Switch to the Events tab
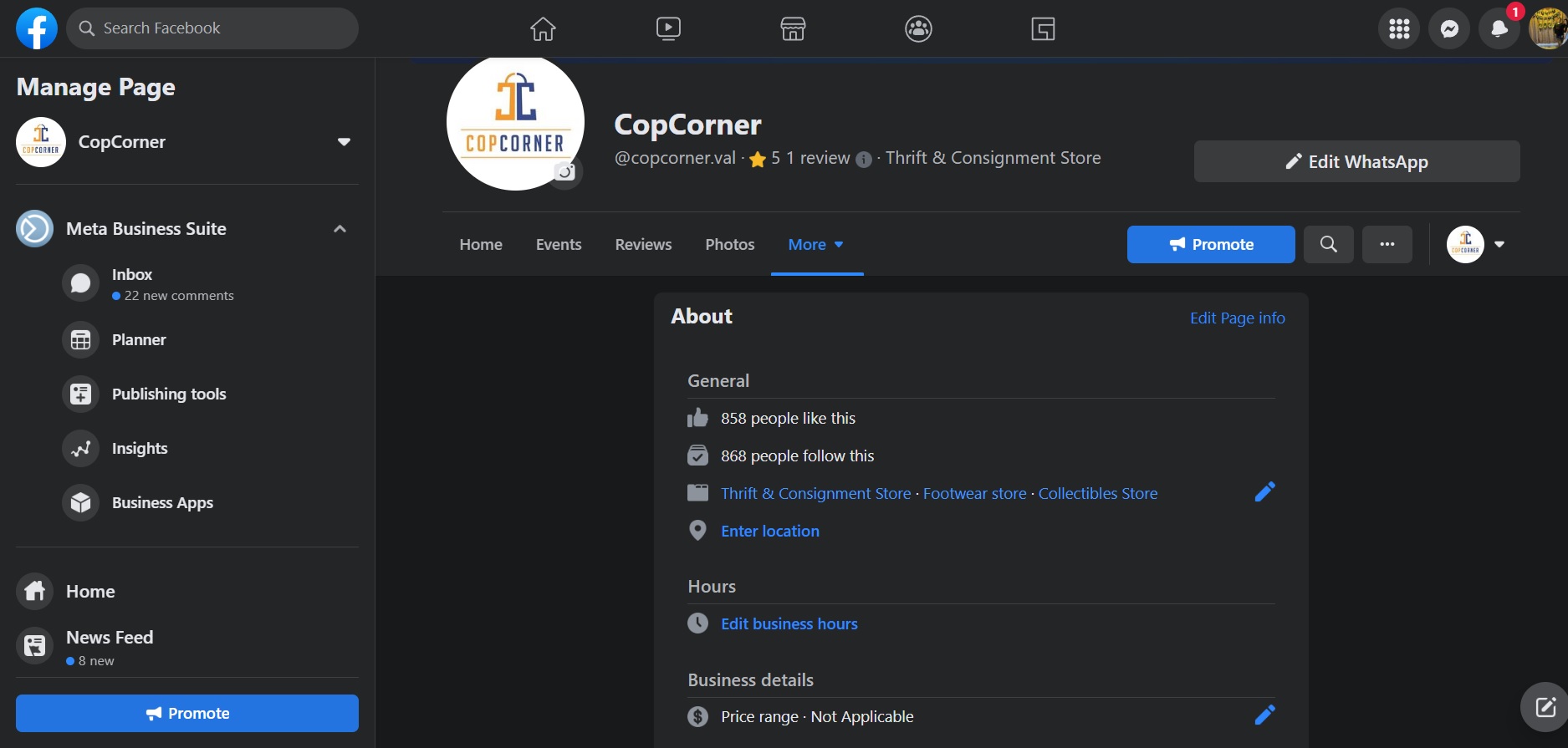The width and height of the screenshot is (1568, 748). pyautogui.click(x=559, y=245)
